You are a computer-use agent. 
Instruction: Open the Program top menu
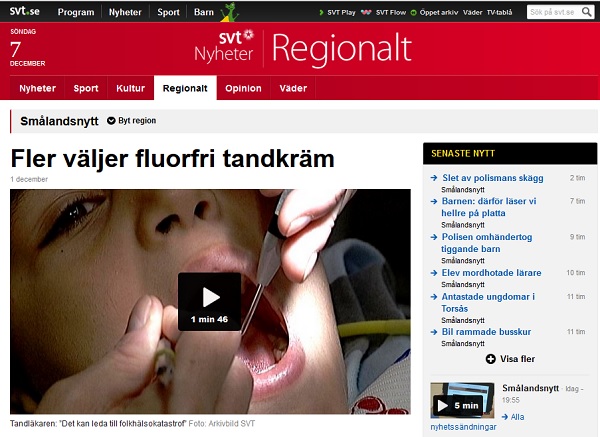76,12
